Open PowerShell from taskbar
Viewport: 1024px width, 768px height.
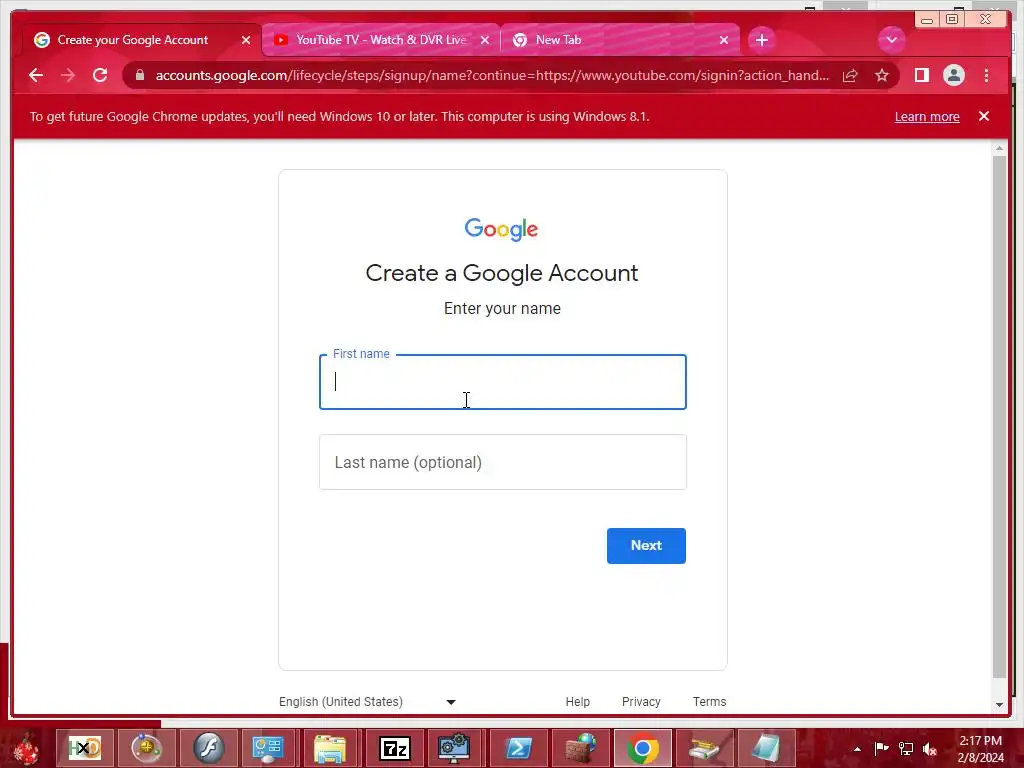(518, 748)
